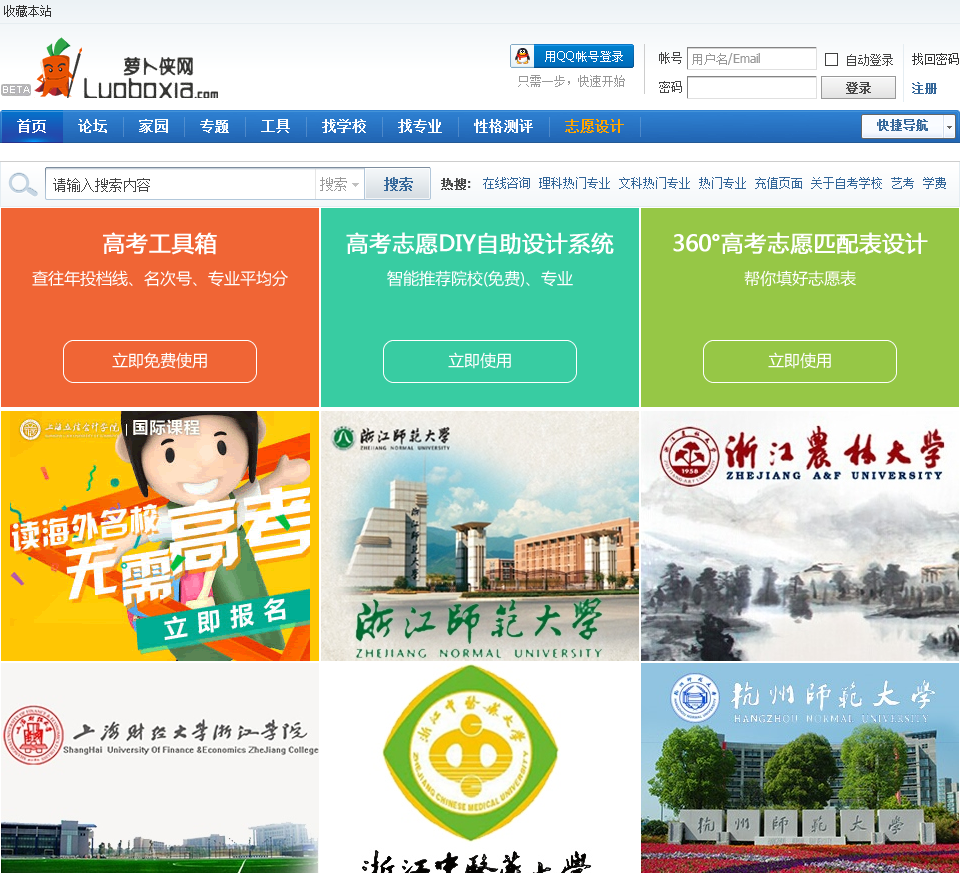Click the 用QQ帐号登录 button
The width and height of the screenshot is (960, 873).
click(x=572, y=56)
